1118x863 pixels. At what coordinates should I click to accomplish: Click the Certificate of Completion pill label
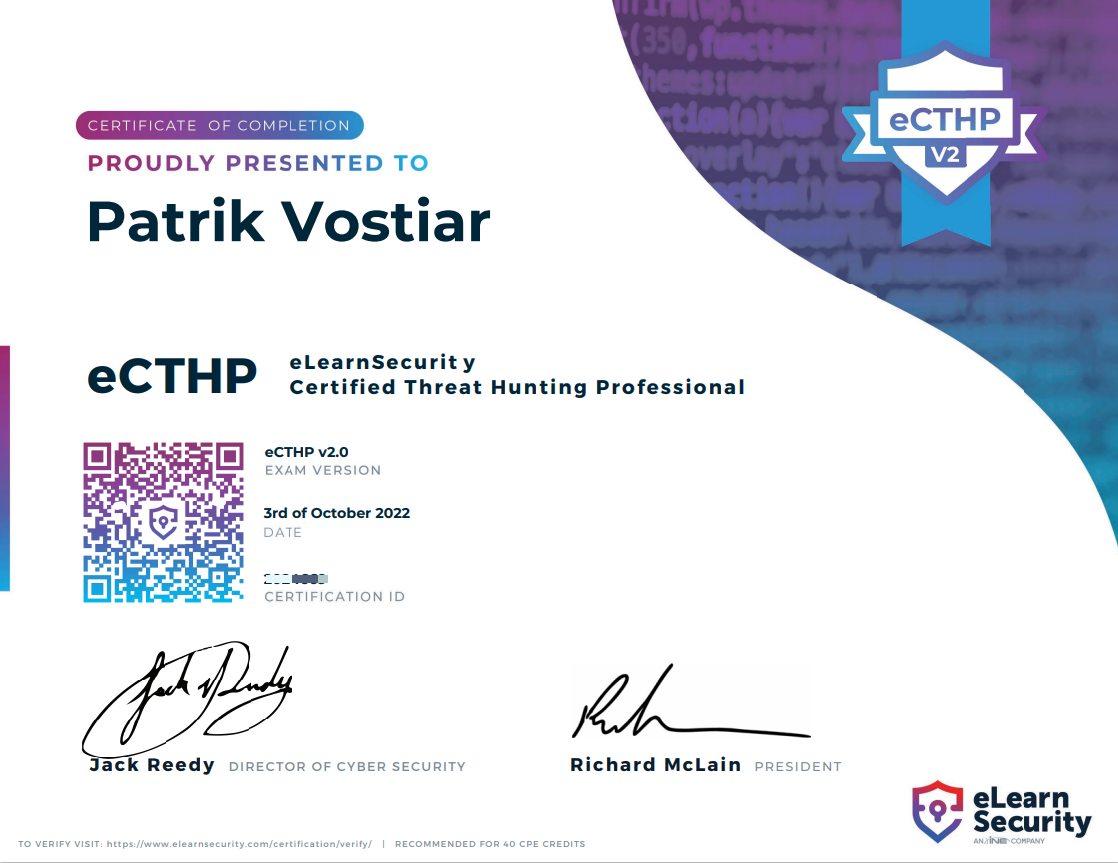pyautogui.click(x=220, y=126)
